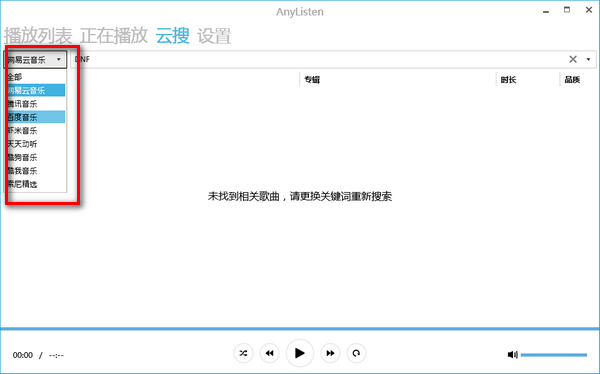Adjust the volume slider
The width and height of the screenshot is (600, 374).
coord(554,355)
